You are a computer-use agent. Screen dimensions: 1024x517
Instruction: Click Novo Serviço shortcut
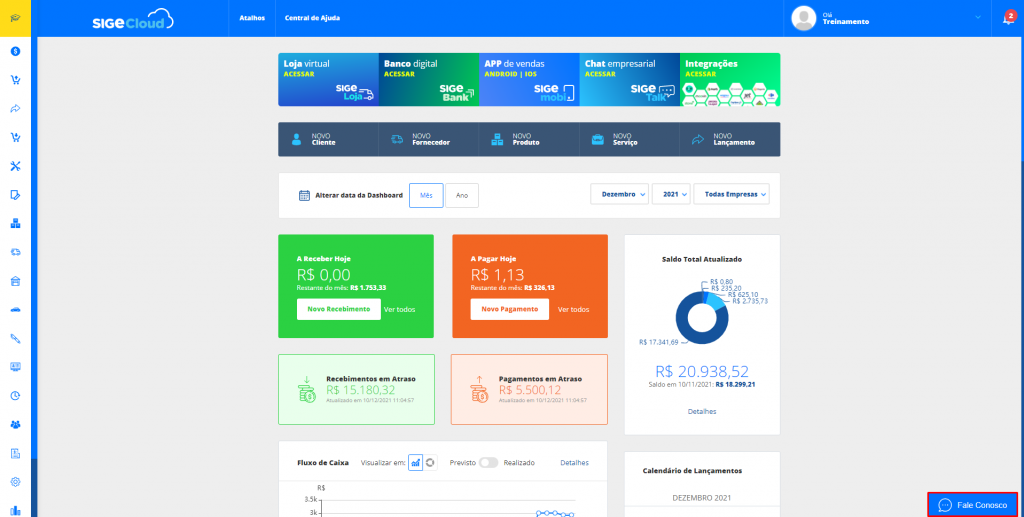coord(630,139)
